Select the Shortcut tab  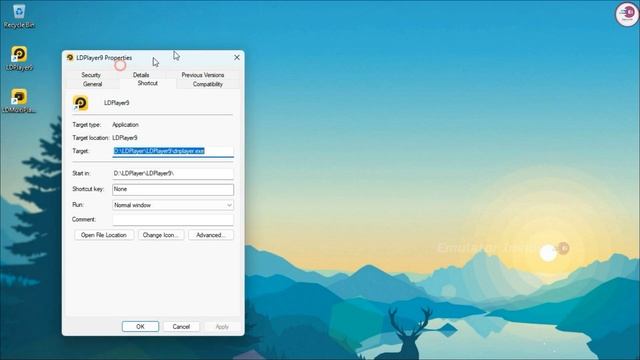click(x=147, y=83)
